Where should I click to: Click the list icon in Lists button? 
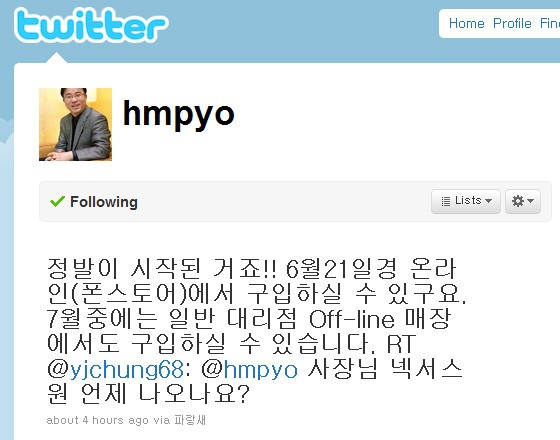click(x=445, y=201)
